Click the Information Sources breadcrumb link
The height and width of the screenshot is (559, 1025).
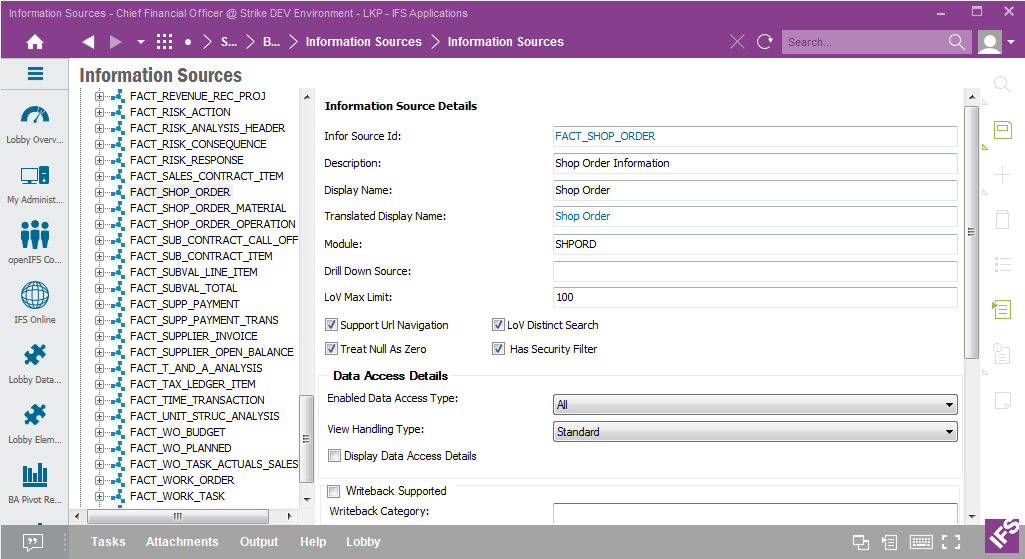coord(363,42)
